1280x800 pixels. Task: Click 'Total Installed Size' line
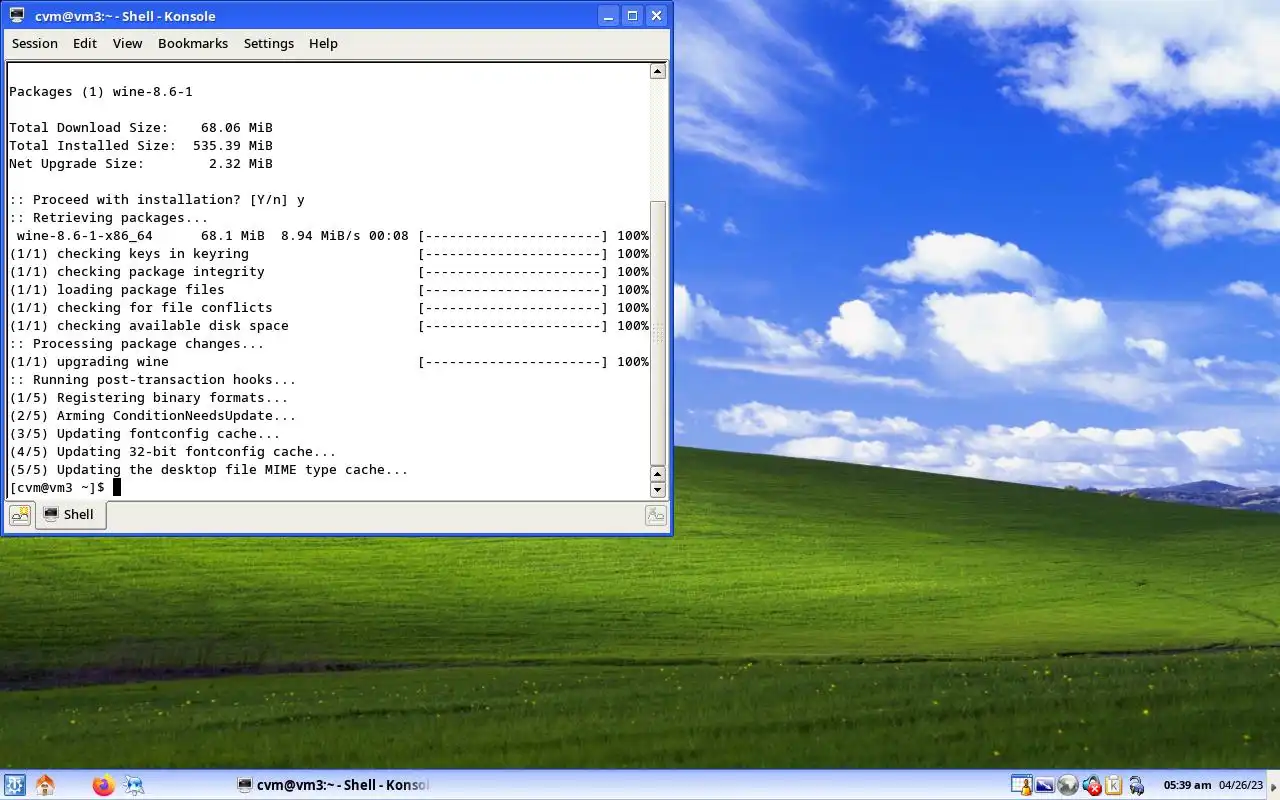coord(141,145)
